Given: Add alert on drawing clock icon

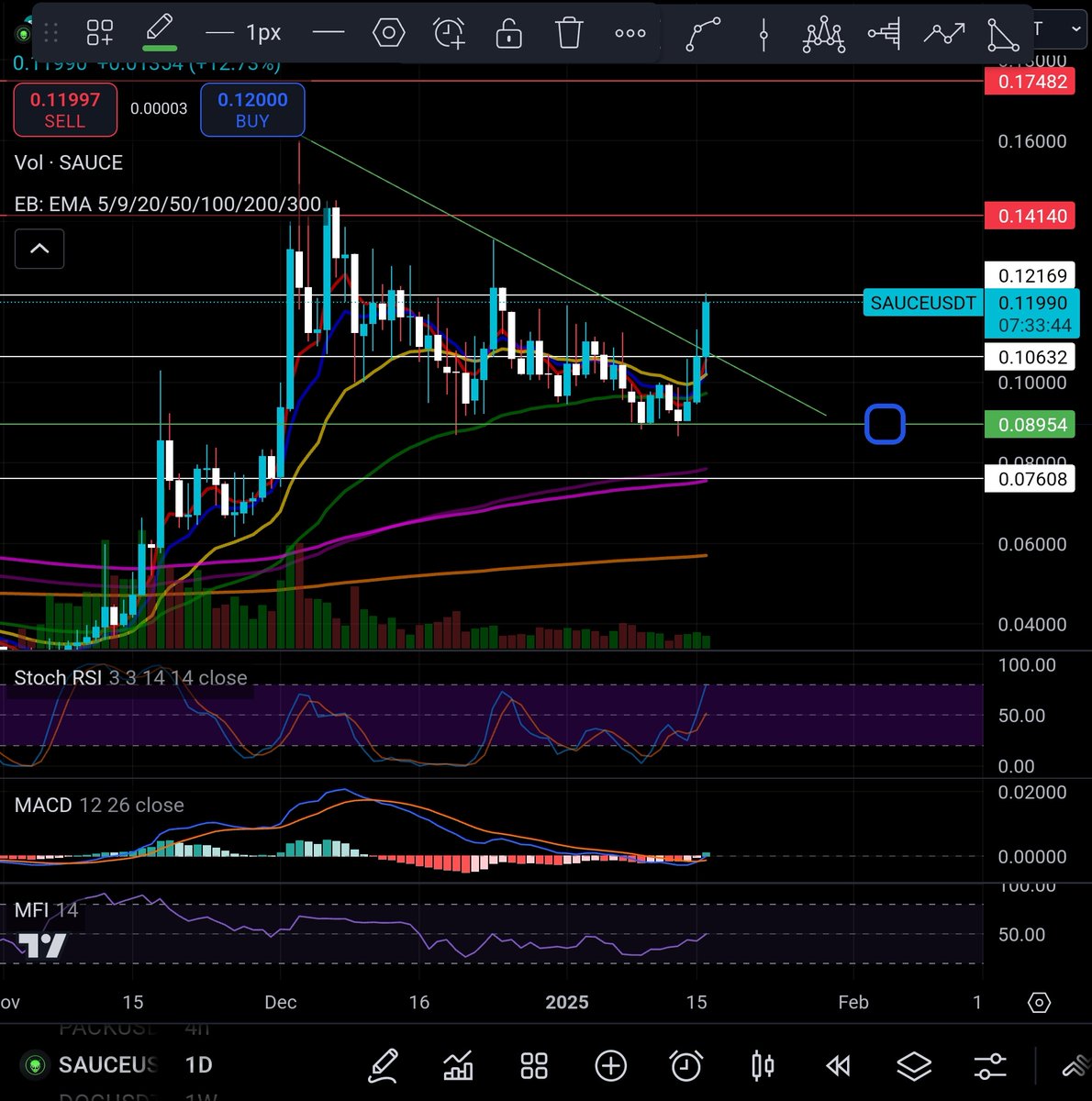Looking at the screenshot, I should tap(450, 33).
